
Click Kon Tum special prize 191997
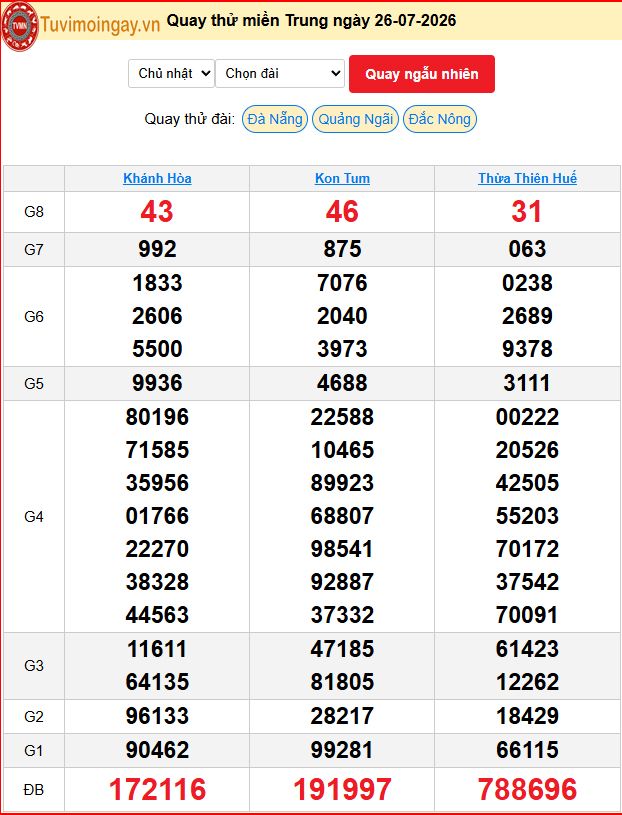[x=342, y=789]
